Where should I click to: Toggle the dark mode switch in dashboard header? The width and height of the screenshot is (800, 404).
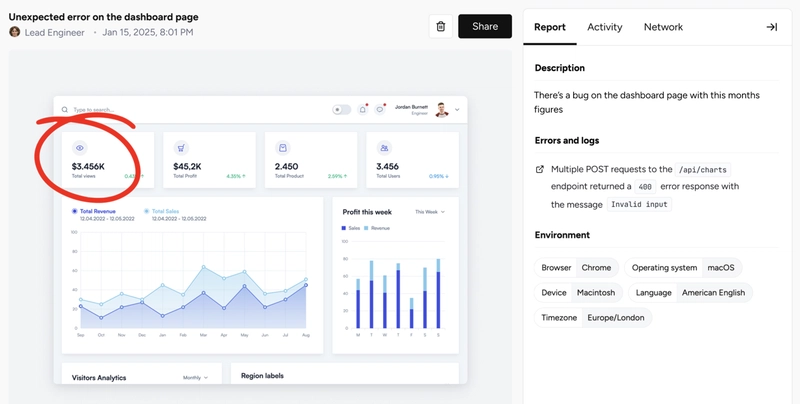pos(341,110)
